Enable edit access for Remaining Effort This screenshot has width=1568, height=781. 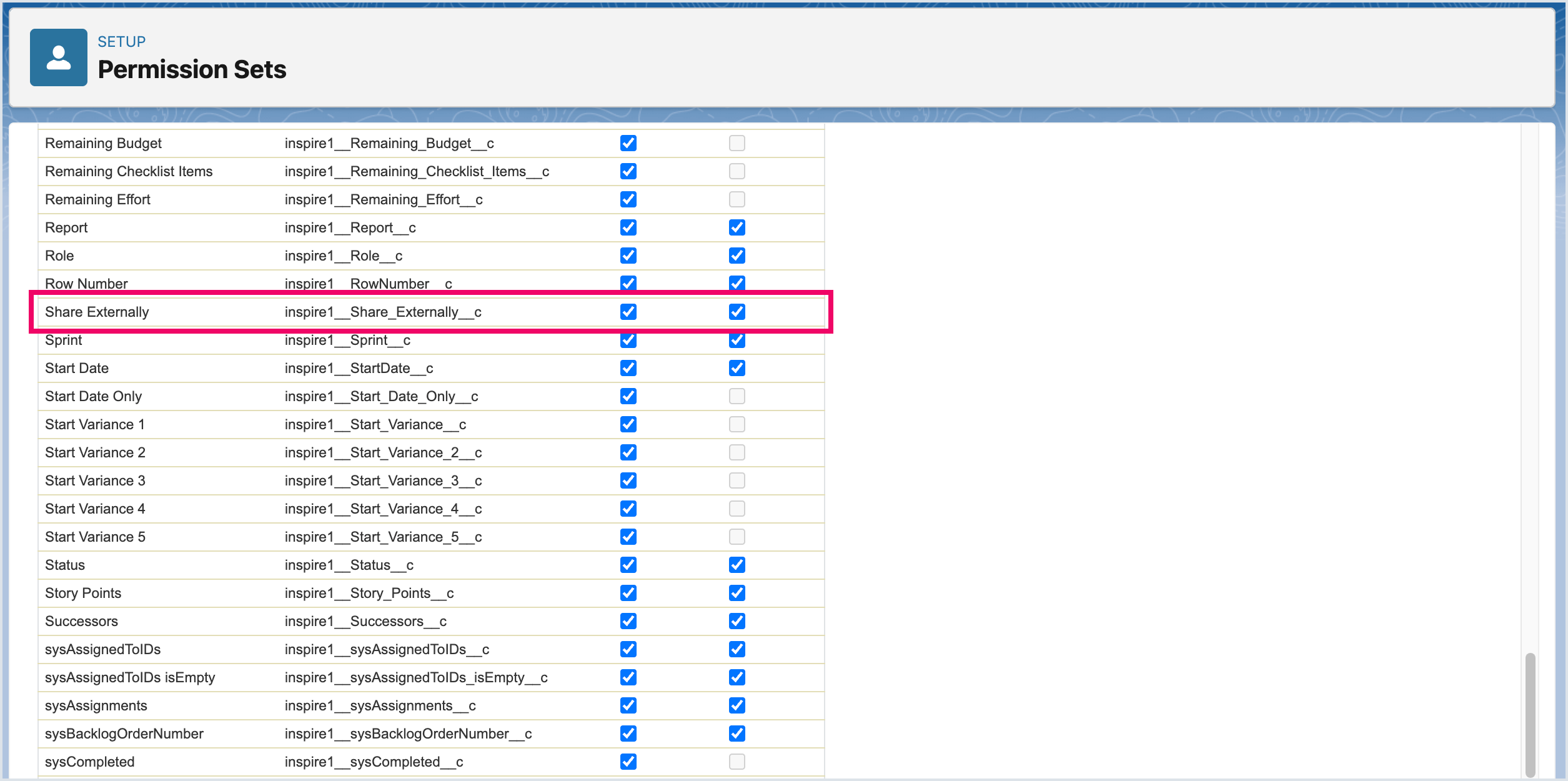pos(737,199)
